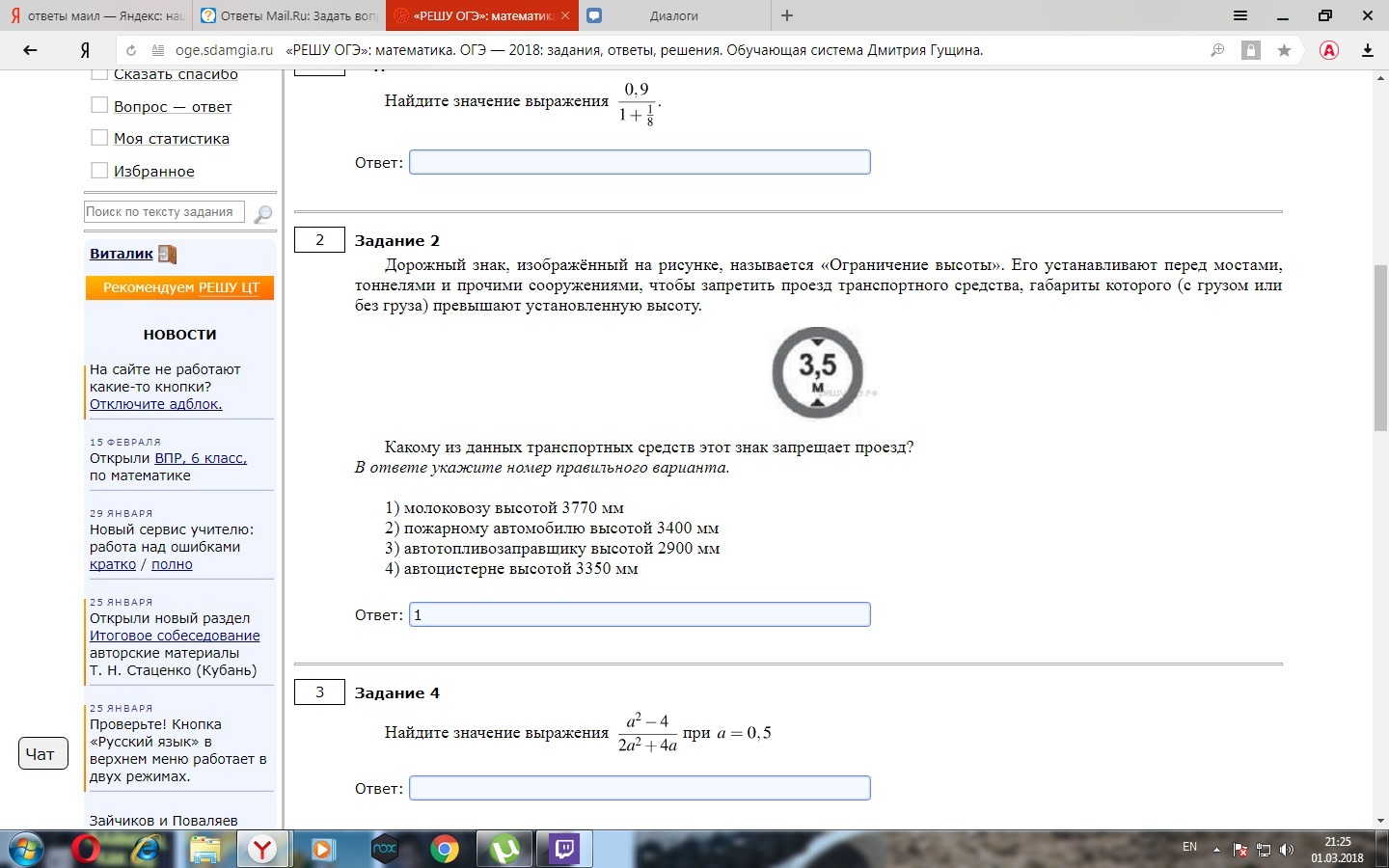Viewport: 1389px width, 868px height.
Task: Open the system language EN selector
Action: point(1189,847)
